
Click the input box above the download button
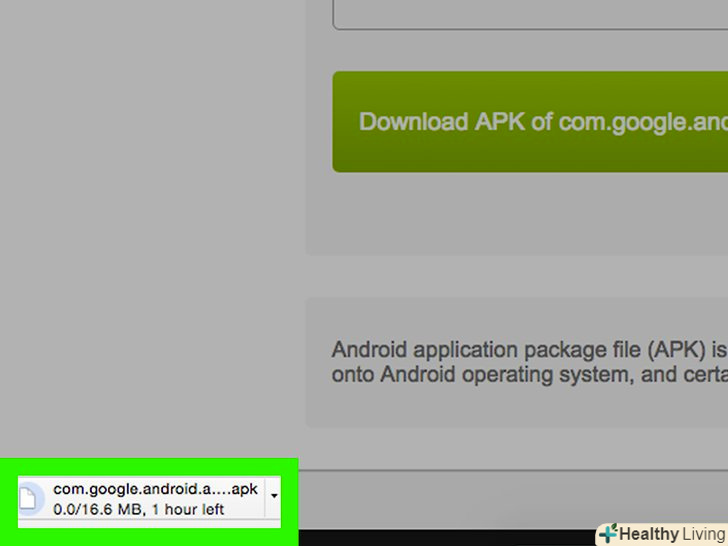pos(530,14)
